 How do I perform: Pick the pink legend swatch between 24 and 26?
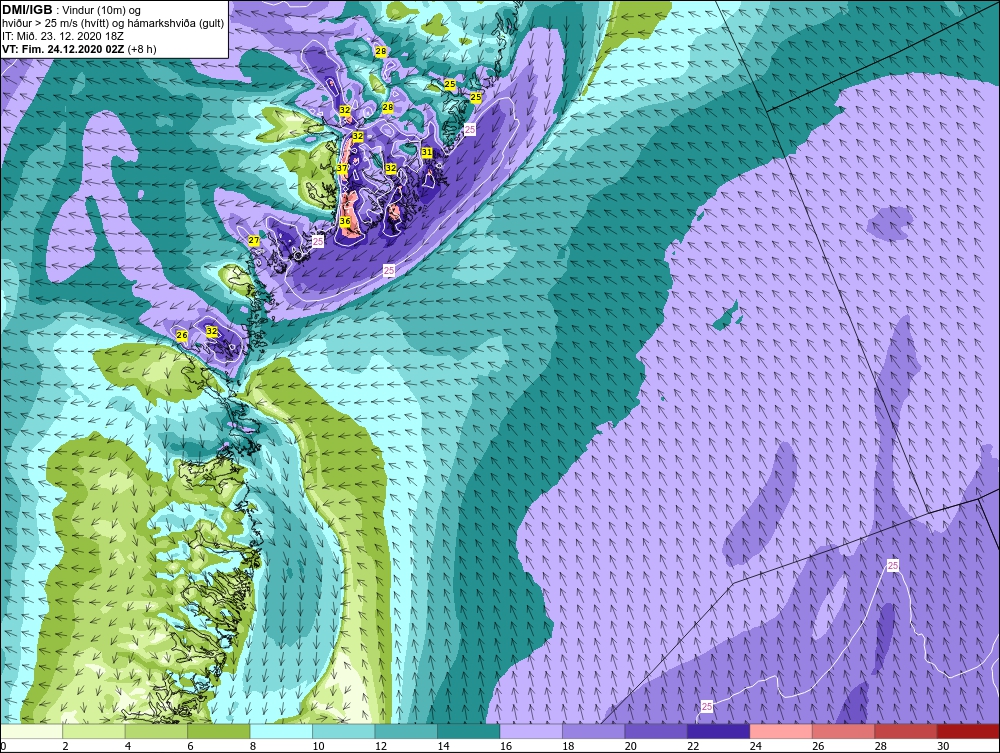coord(781,731)
